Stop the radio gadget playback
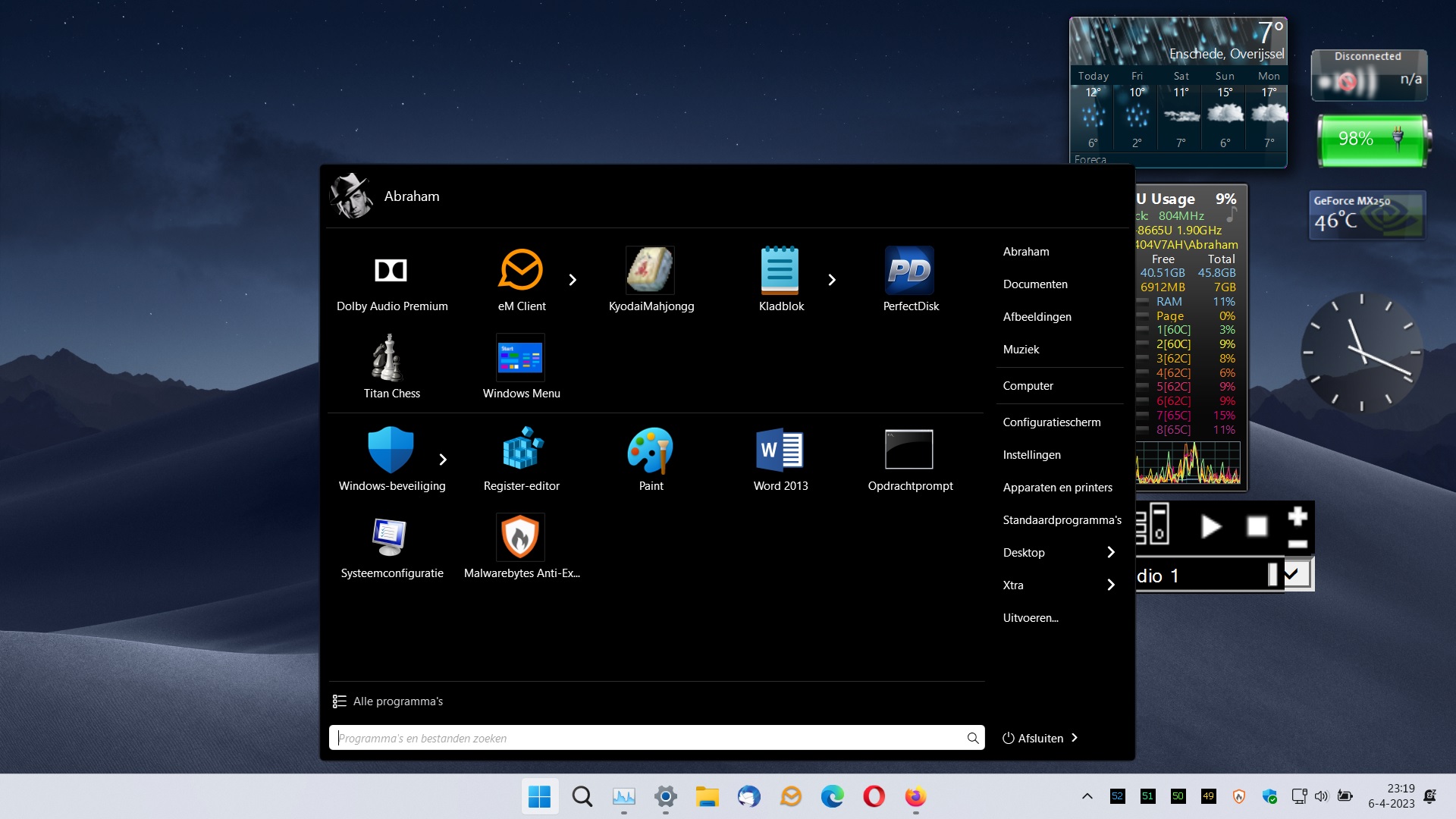Screen dimensions: 1456x819 (1257, 526)
